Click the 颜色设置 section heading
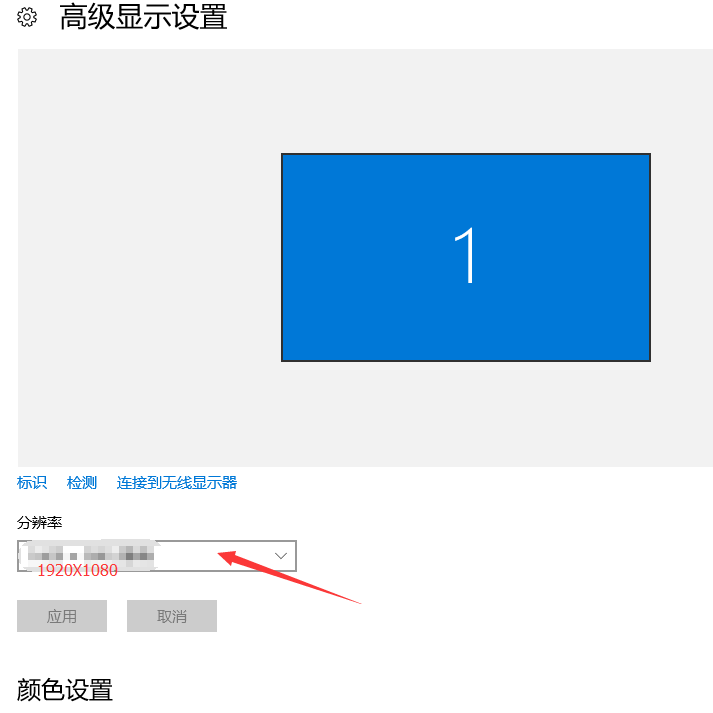The width and height of the screenshot is (713, 713). 65,690
